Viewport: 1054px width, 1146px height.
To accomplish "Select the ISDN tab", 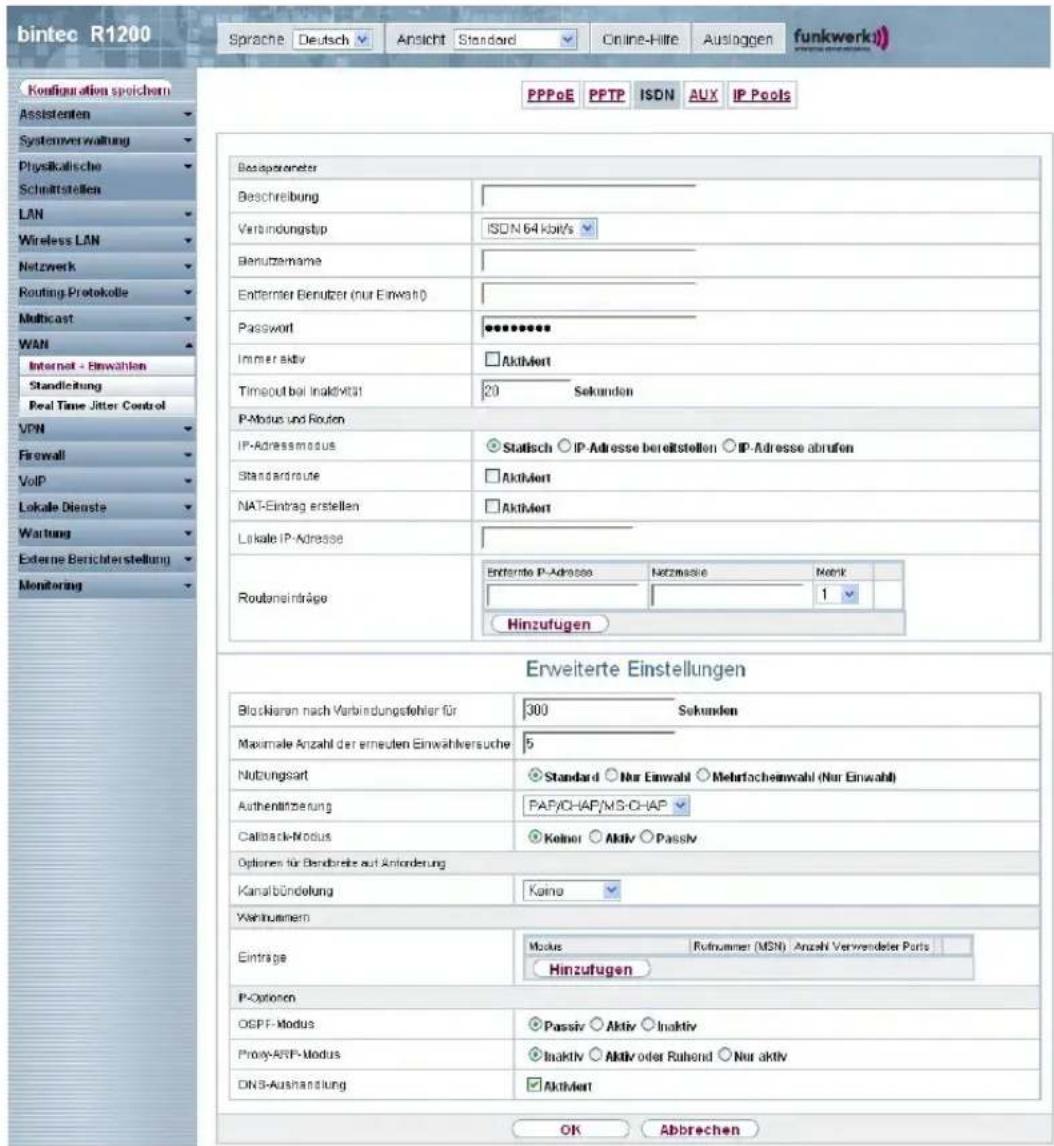I will click(657, 95).
